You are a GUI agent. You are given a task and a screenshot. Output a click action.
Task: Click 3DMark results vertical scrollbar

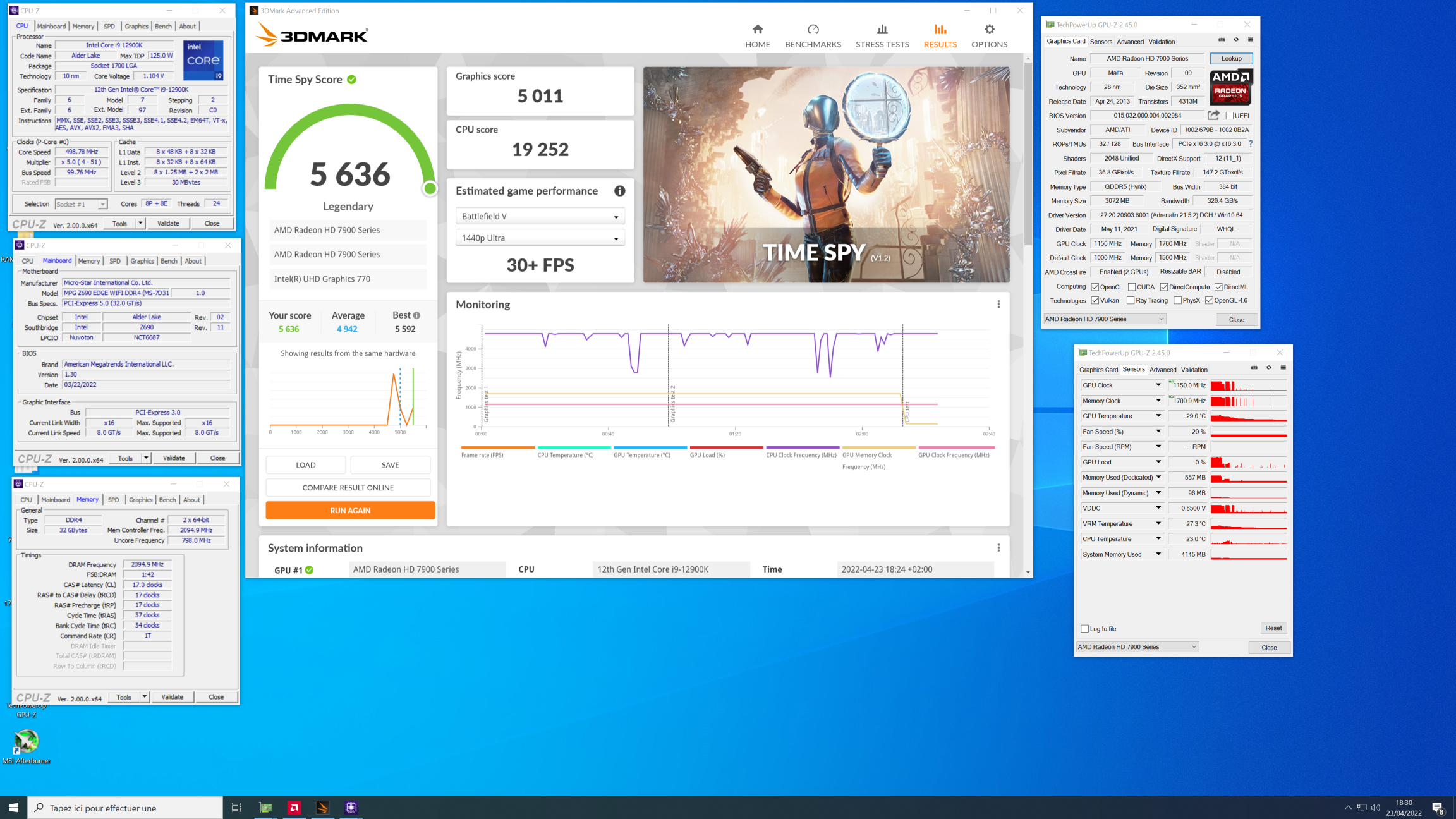pyautogui.click(x=1028, y=154)
